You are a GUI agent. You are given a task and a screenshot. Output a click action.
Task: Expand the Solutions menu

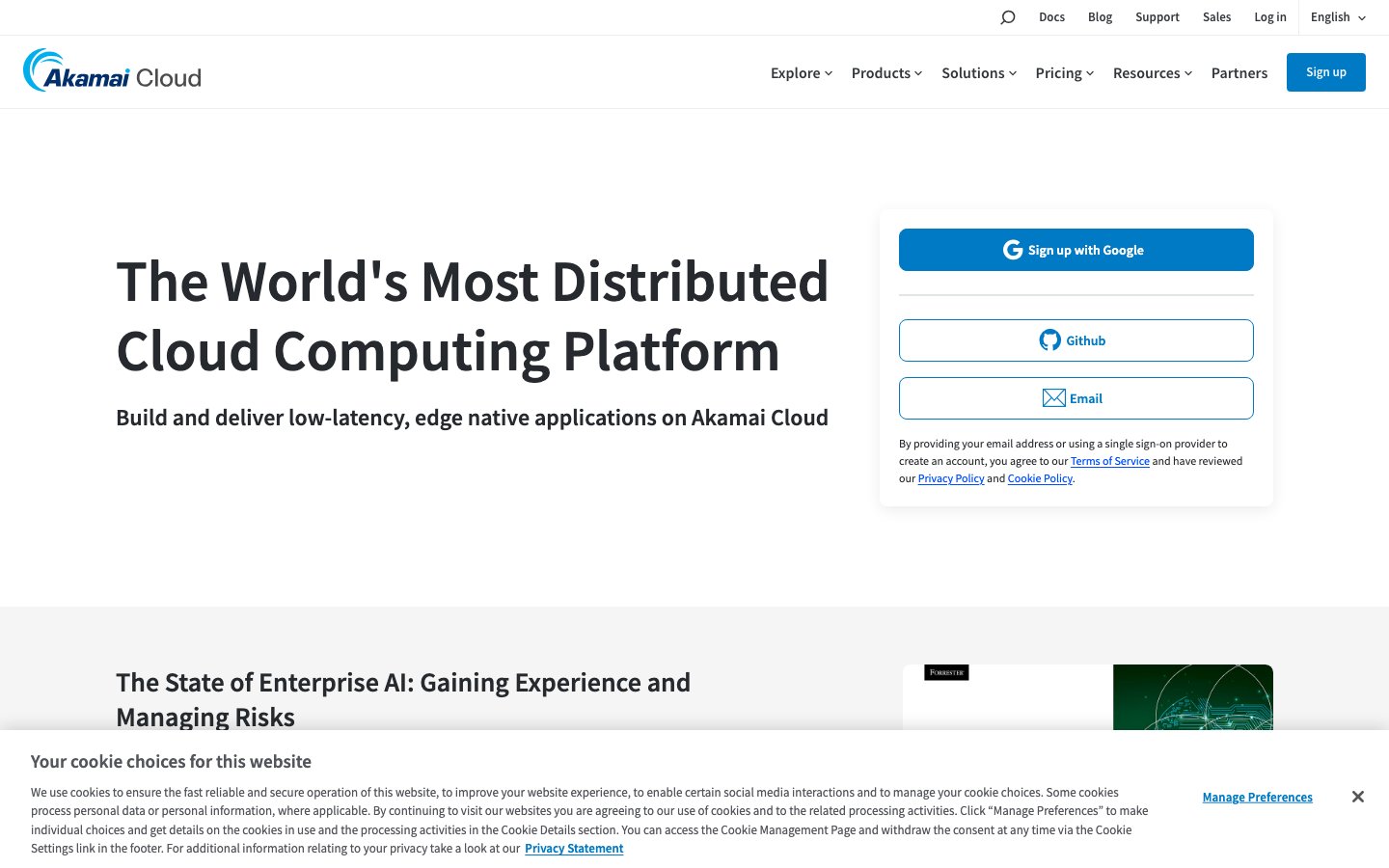pos(979,73)
